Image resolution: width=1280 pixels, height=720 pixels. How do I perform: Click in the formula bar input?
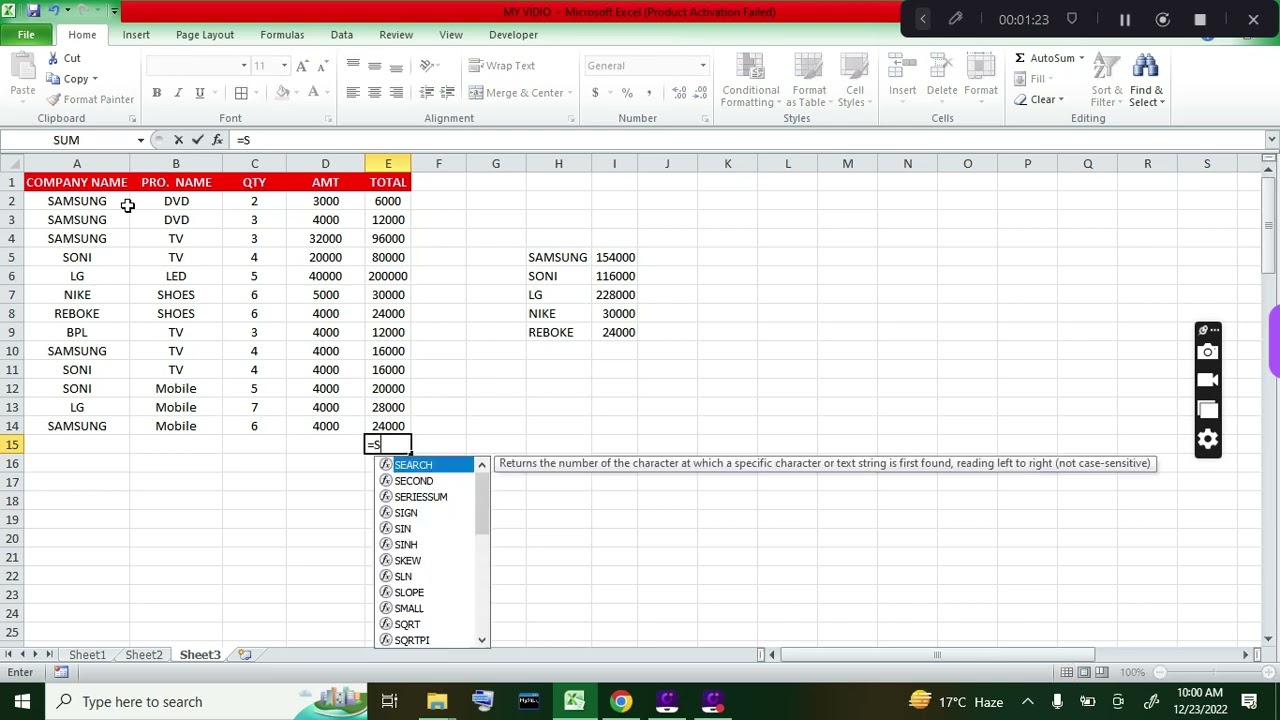748,140
